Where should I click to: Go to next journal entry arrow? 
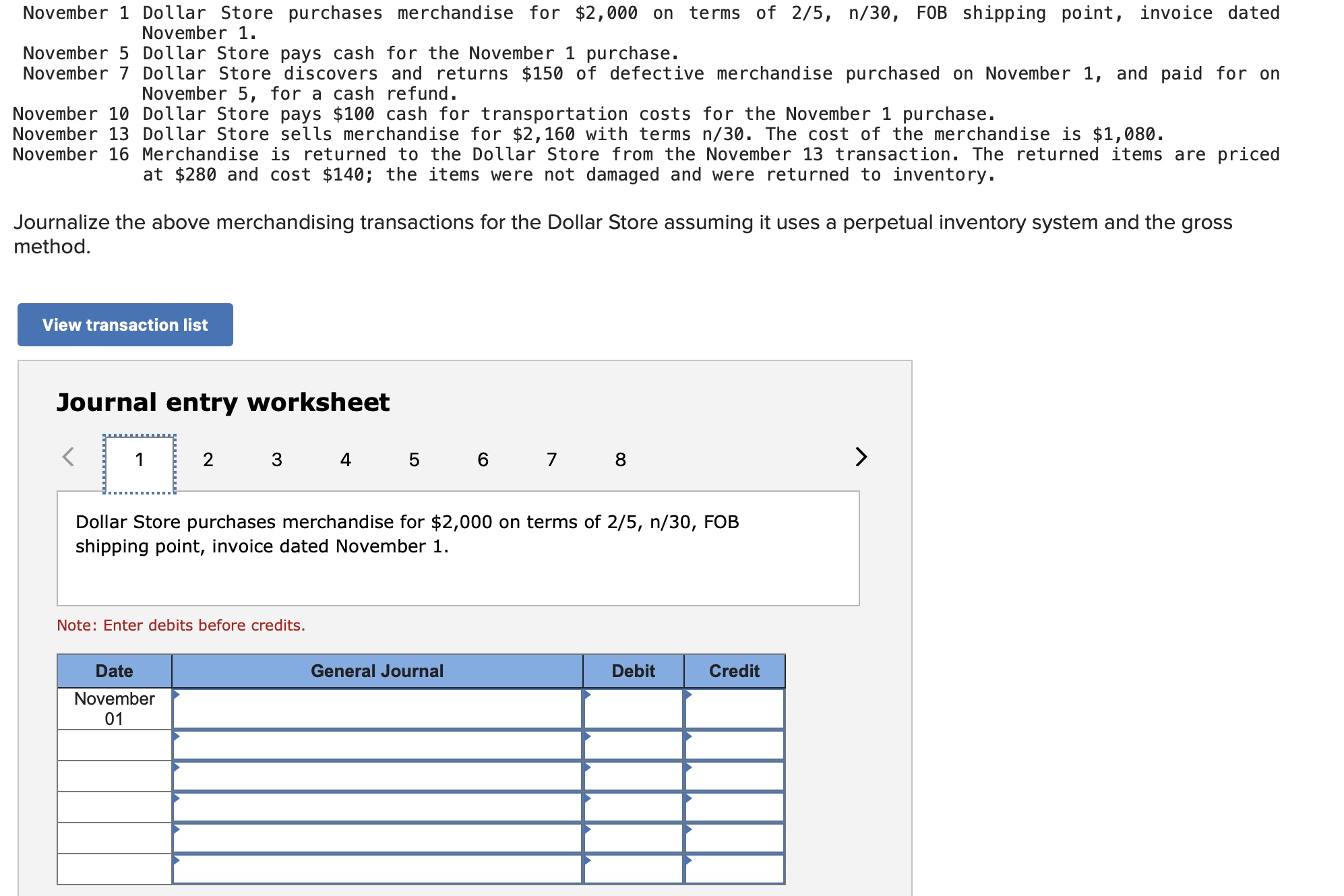861,457
